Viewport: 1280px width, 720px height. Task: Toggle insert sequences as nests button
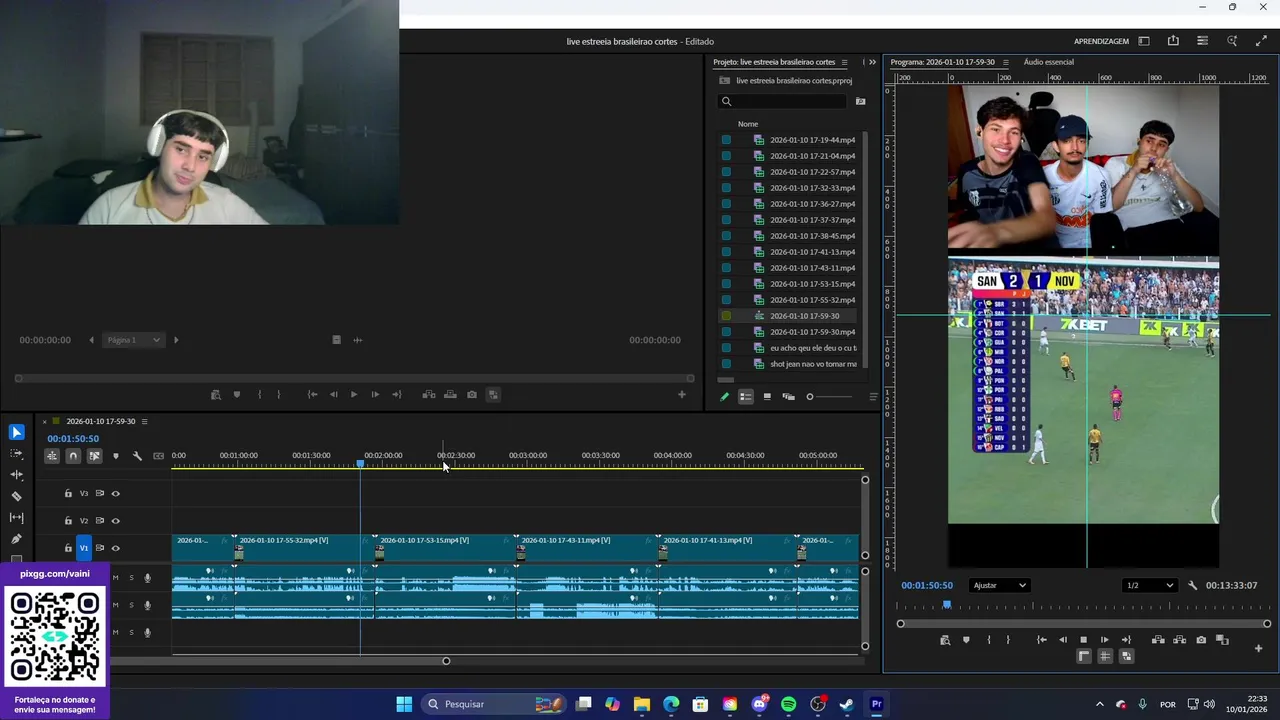pyautogui.click(x=52, y=456)
